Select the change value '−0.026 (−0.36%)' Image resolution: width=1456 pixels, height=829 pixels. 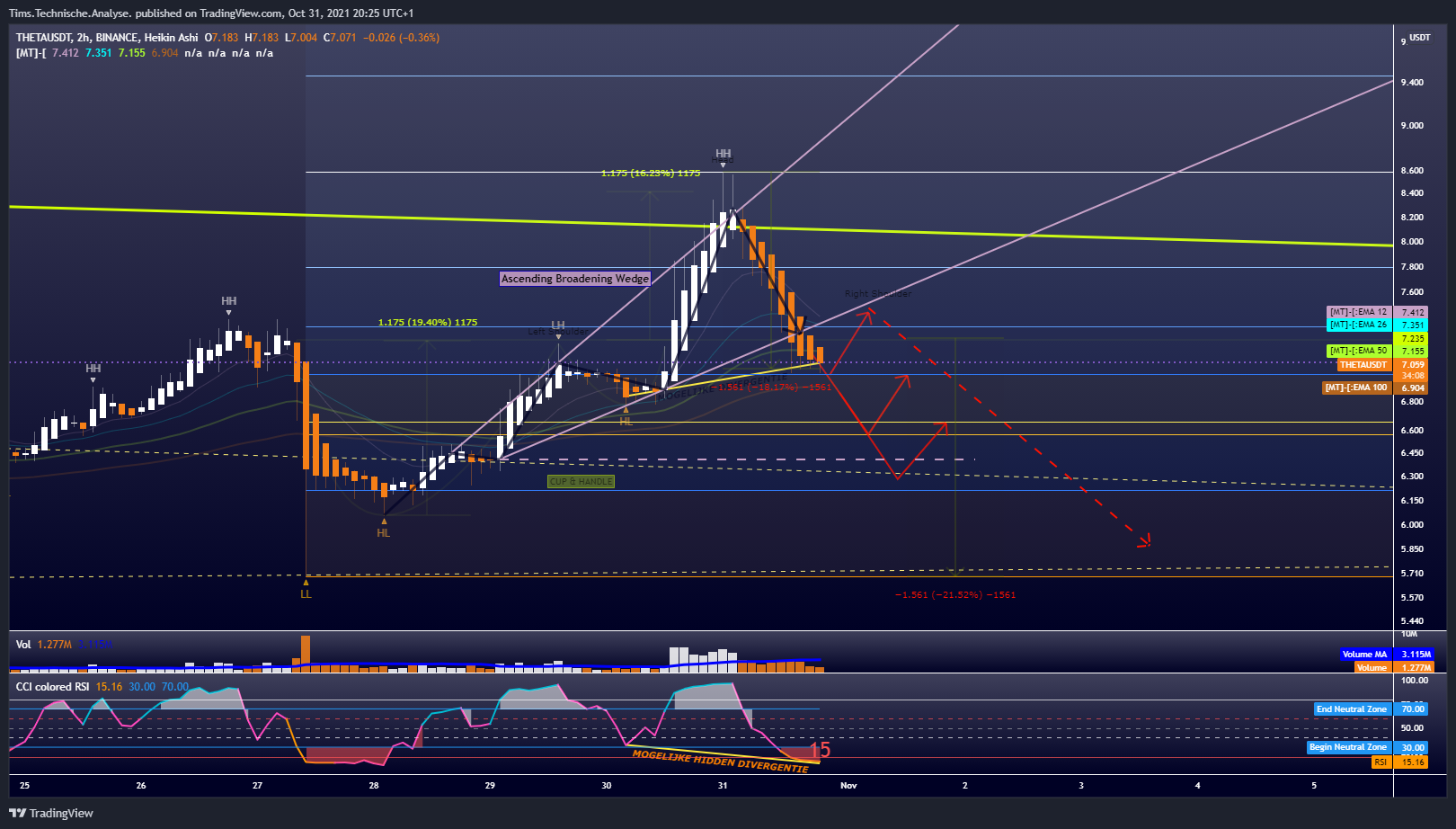click(401, 38)
